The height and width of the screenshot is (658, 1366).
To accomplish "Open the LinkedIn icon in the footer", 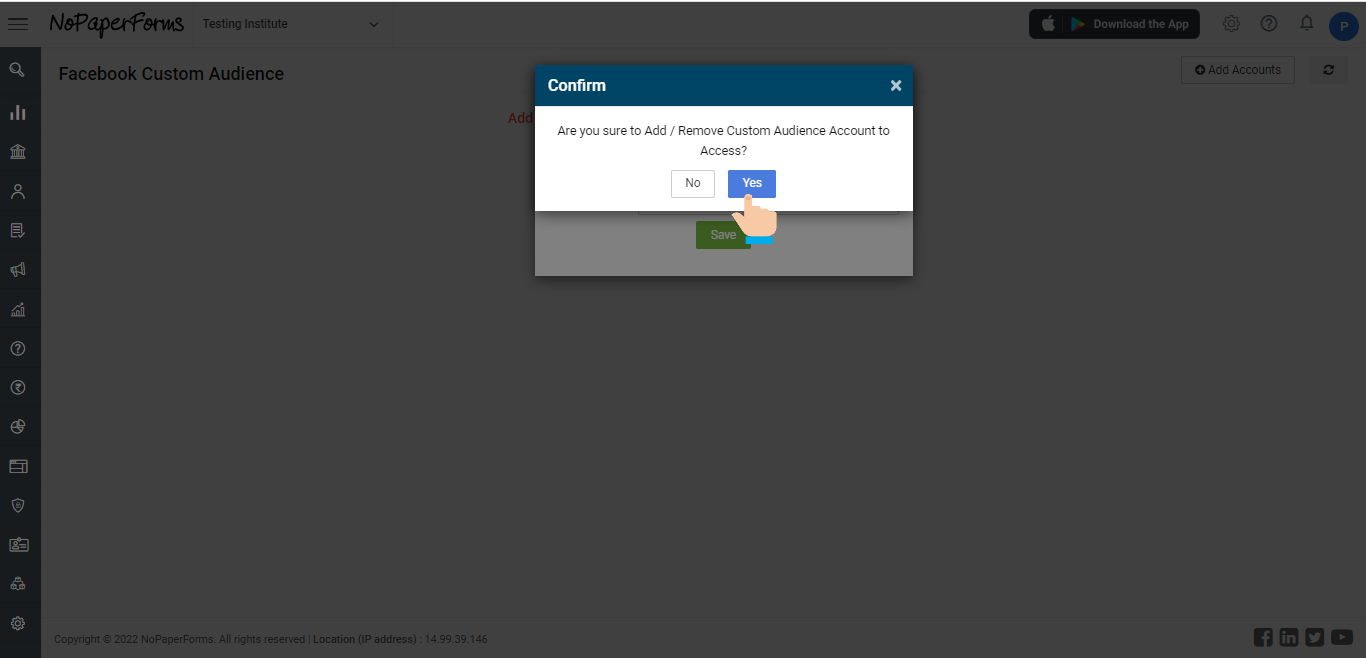I will 1289,637.
